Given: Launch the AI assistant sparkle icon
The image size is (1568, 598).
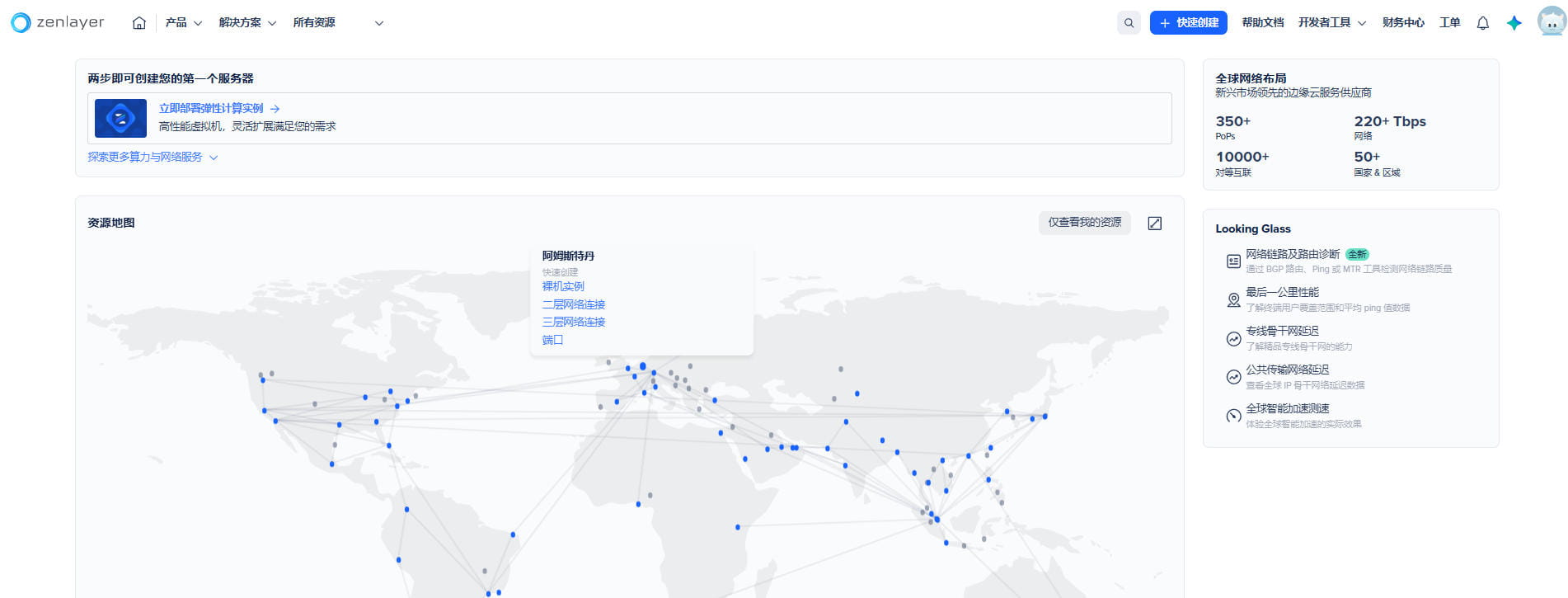Looking at the screenshot, I should [1514, 23].
